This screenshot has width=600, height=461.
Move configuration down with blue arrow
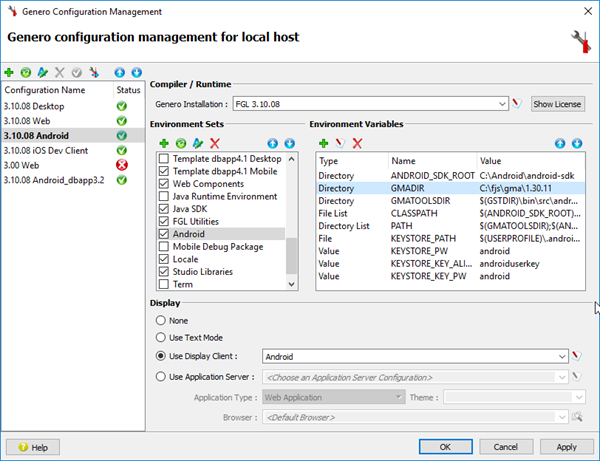tap(137, 72)
